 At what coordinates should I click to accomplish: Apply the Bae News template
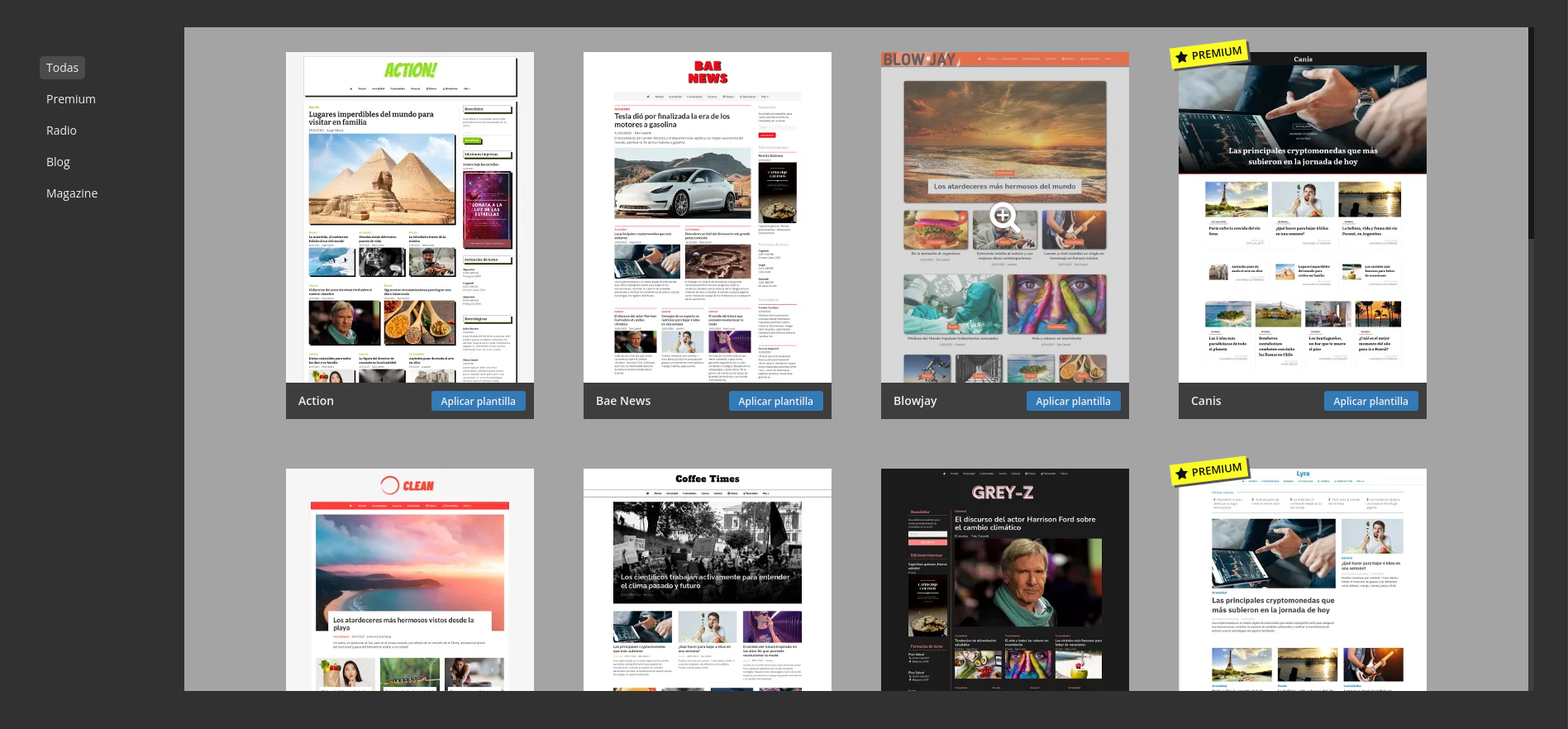[775, 401]
